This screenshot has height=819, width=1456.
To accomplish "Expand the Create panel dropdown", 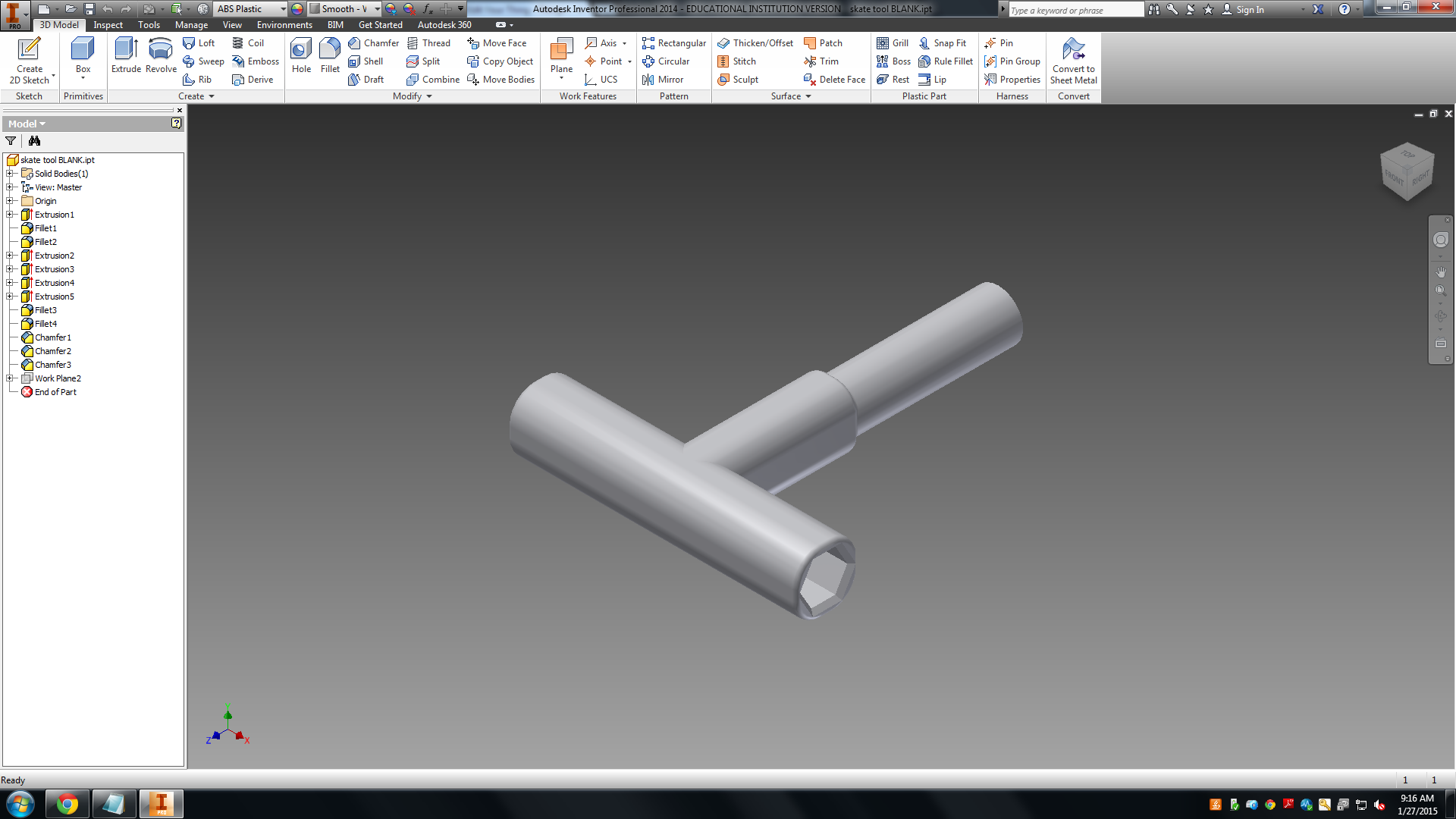I will (x=196, y=96).
